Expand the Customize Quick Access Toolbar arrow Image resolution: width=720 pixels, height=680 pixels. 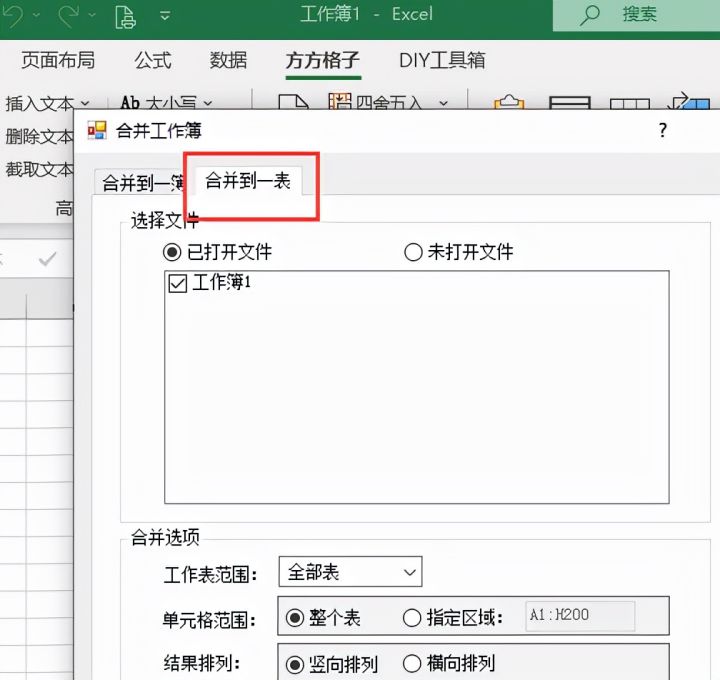165,16
